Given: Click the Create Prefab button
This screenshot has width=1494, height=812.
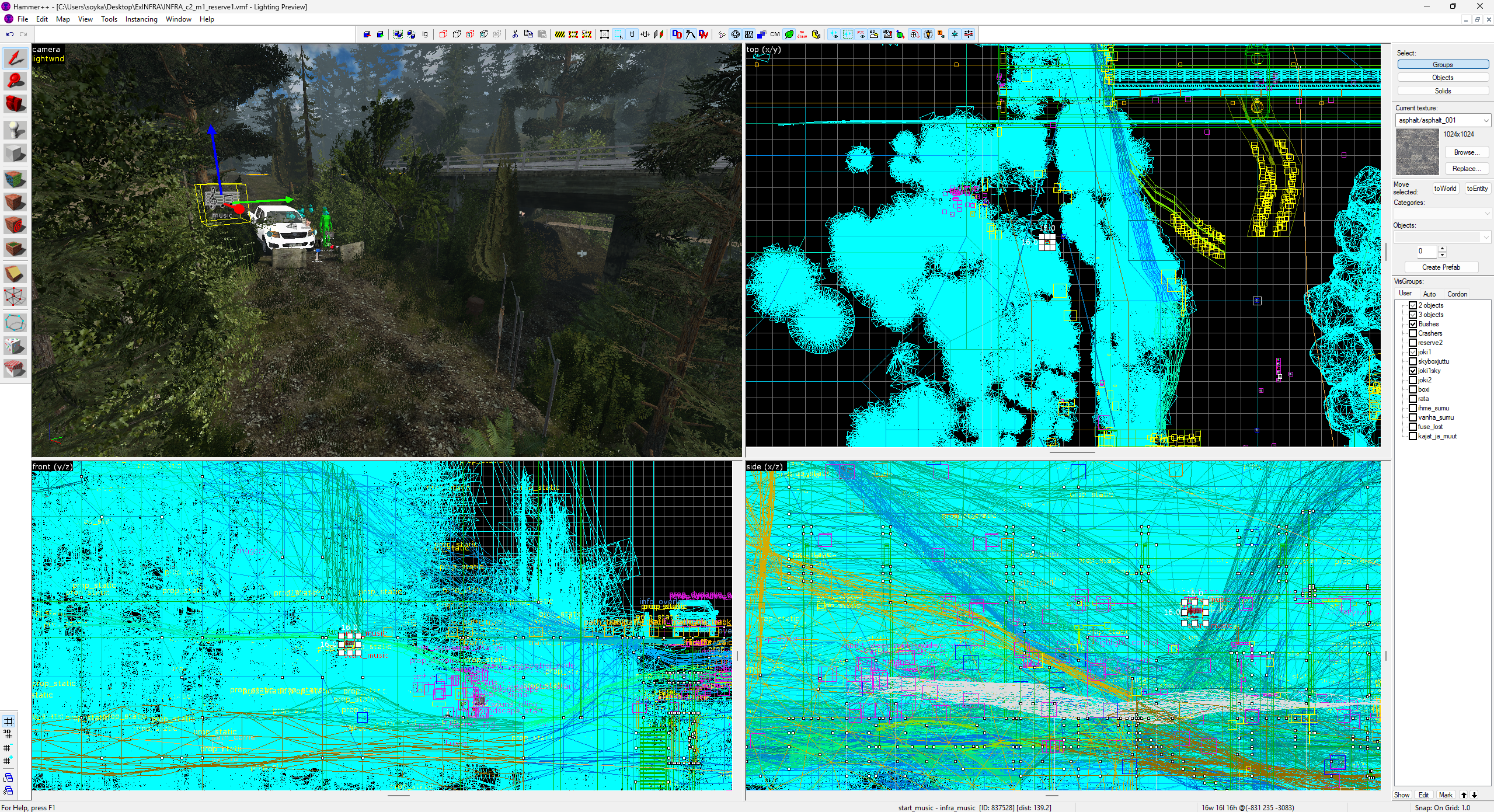Looking at the screenshot, I should (1440, 267).
